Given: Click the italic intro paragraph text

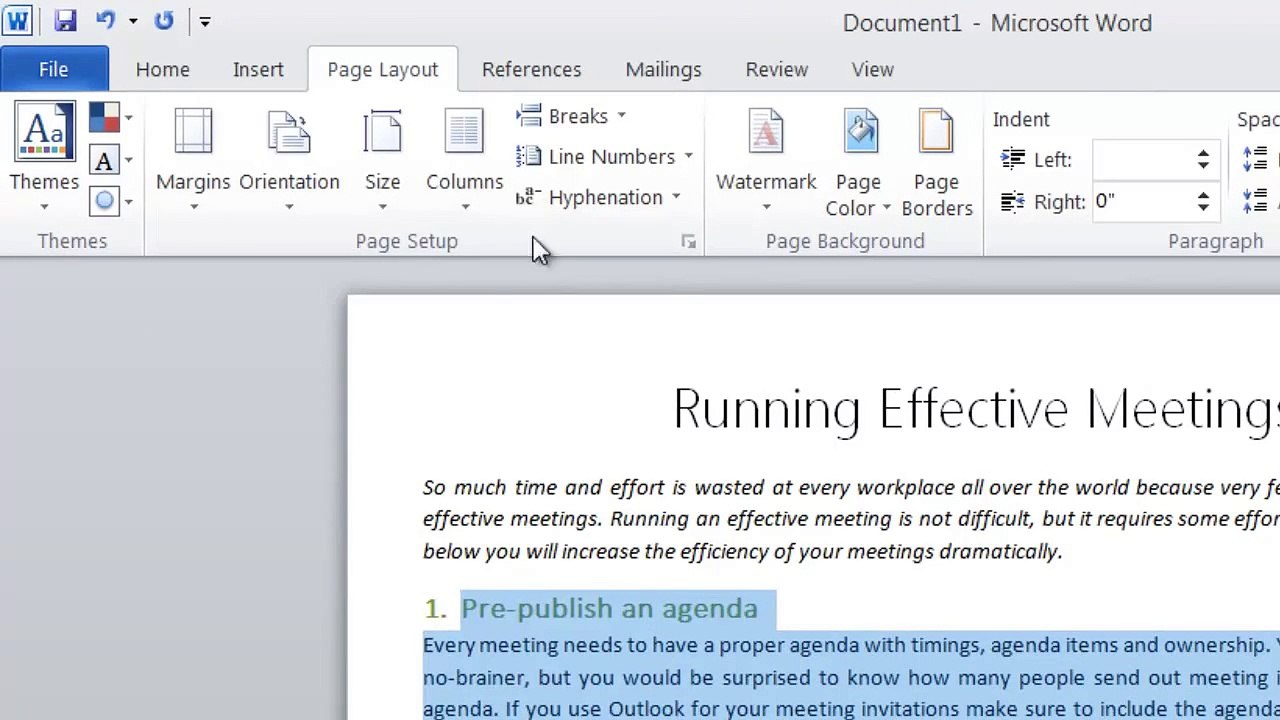Looking at the screenshot, I should tap(851, 519).
